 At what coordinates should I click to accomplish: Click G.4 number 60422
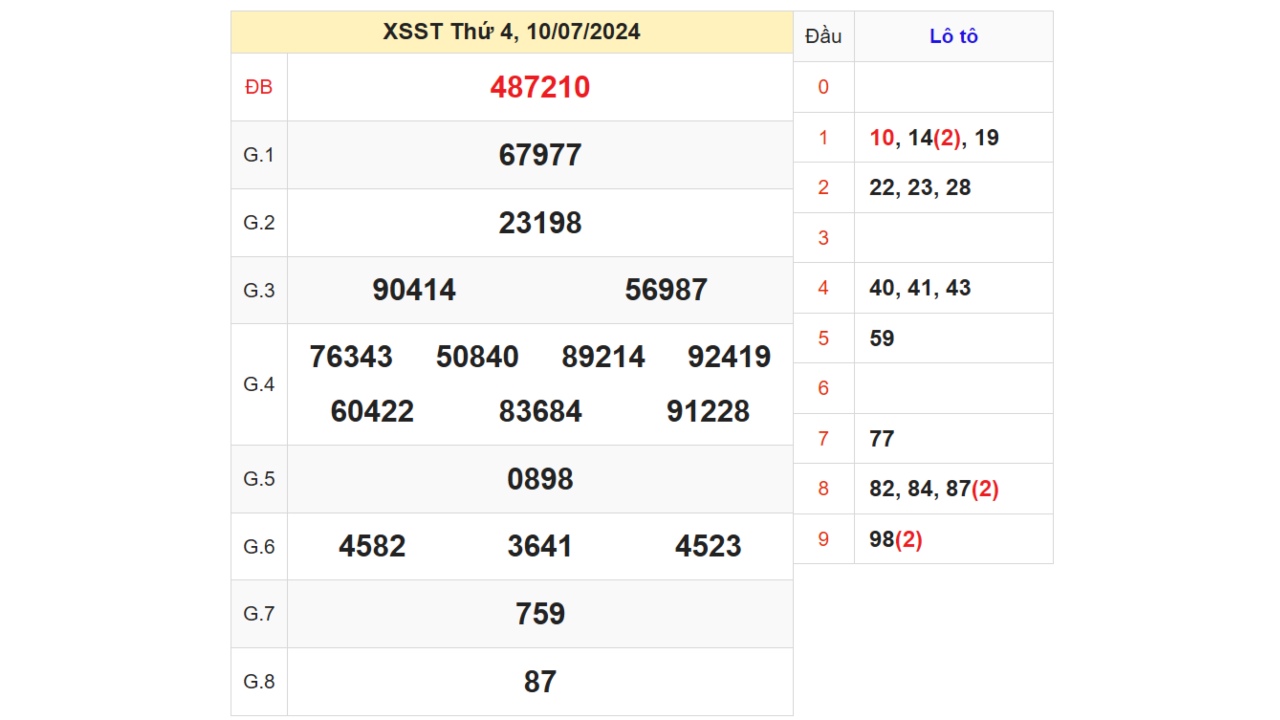tap(372, 411)
